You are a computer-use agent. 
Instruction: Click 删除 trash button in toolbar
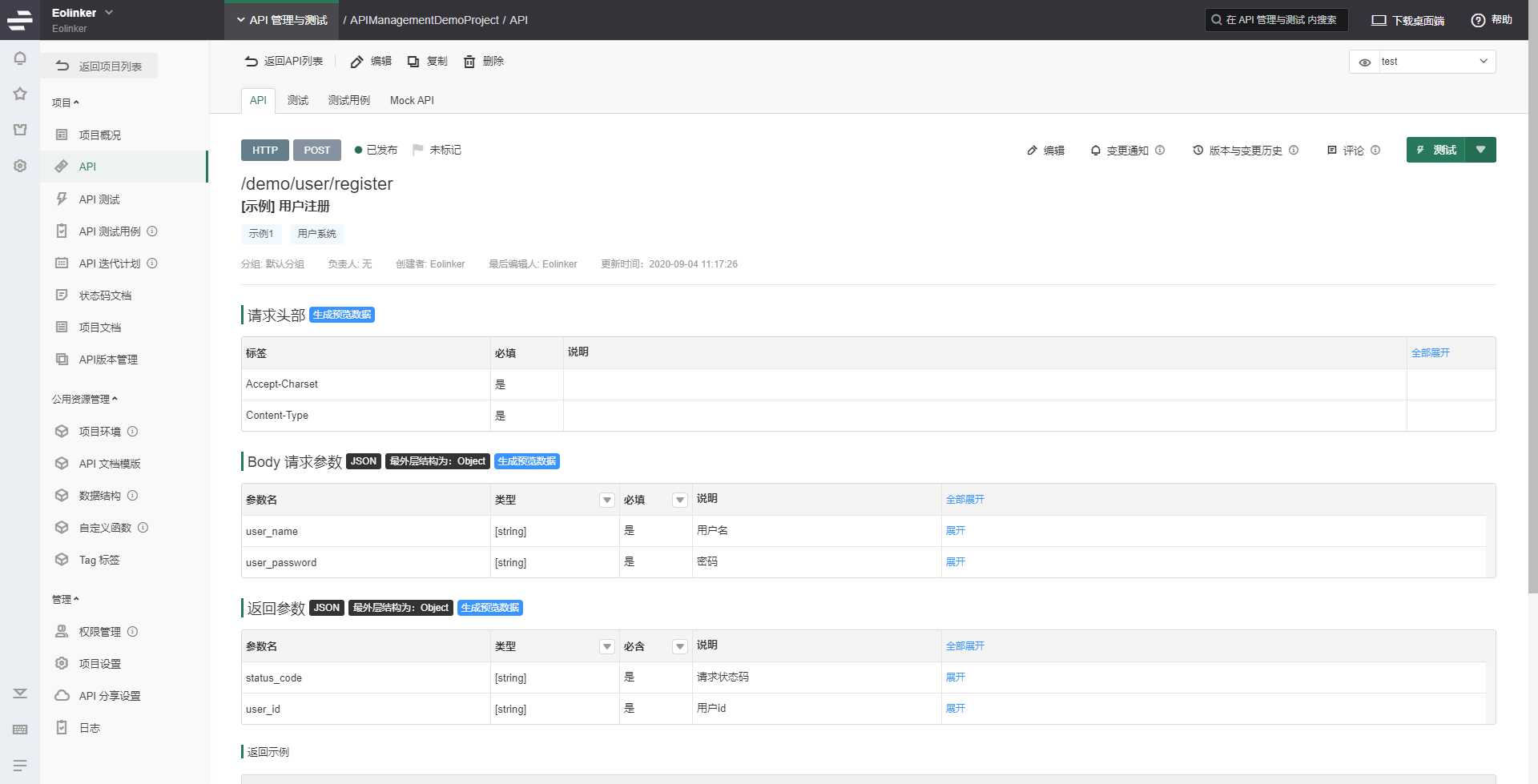coord(483,62)
